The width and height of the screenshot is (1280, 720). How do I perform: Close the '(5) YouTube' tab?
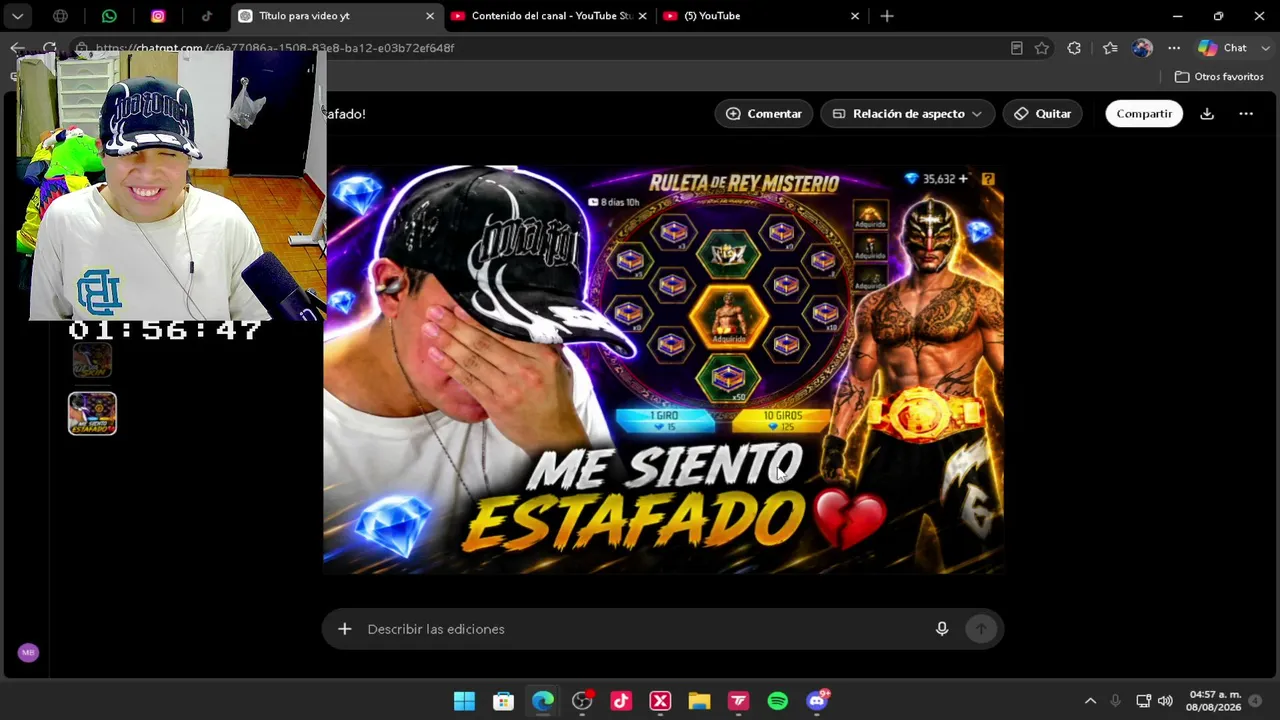pos(855,16)
